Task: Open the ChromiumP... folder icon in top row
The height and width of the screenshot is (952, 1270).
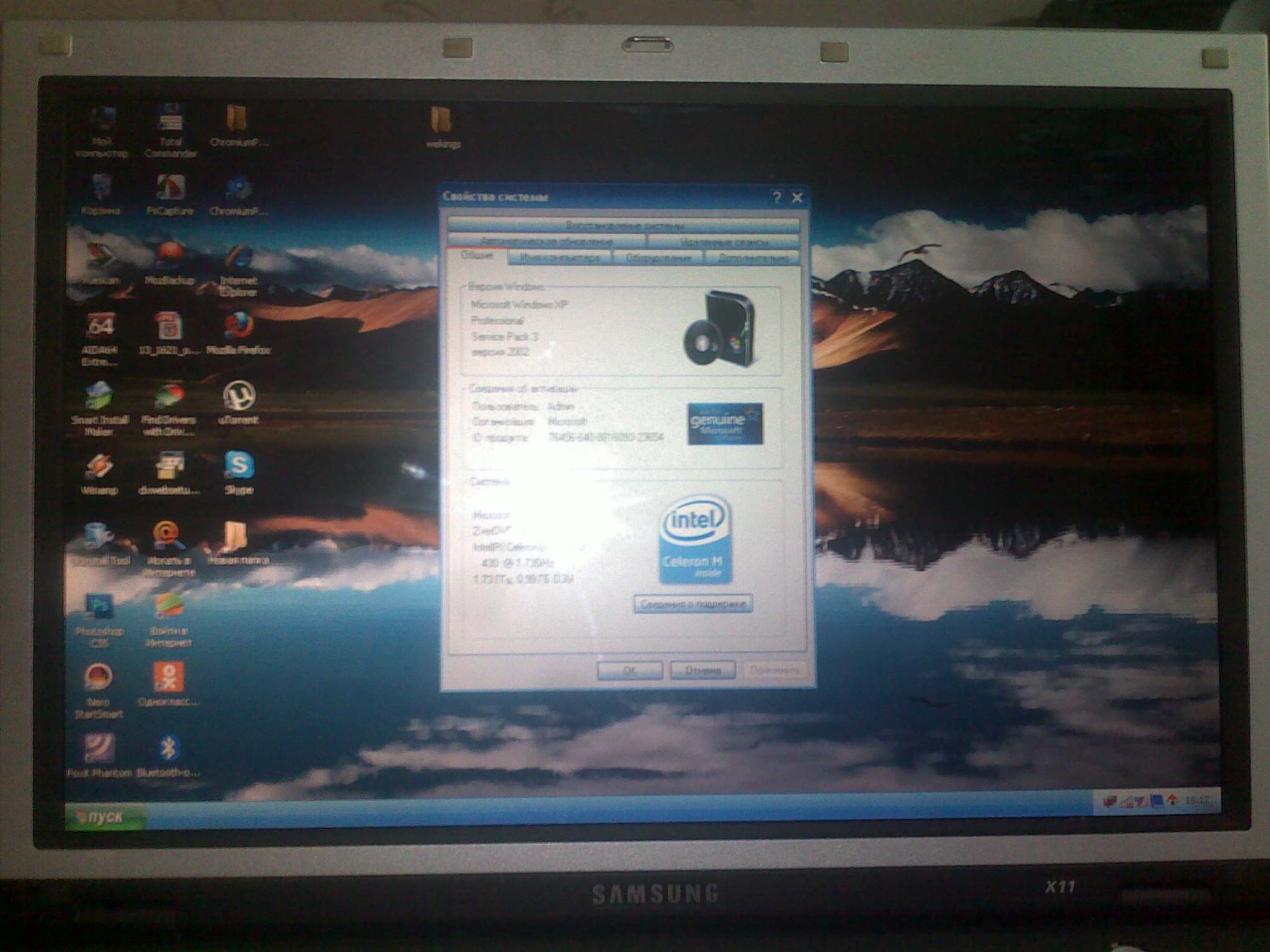Action: click(239, 126)
